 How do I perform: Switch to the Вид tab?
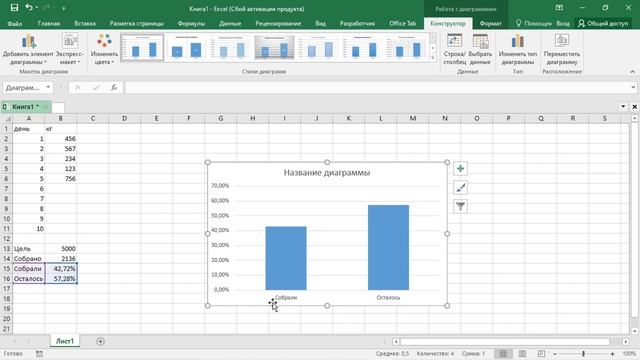(x=320, y=23)
